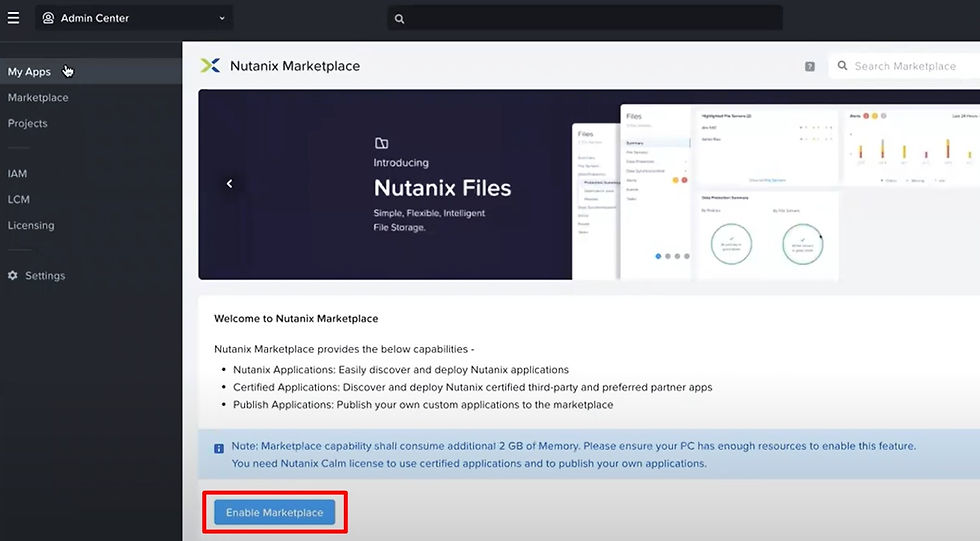
Task: Click the top global search field
Action: pyautogui.click(x=584, y=18)
